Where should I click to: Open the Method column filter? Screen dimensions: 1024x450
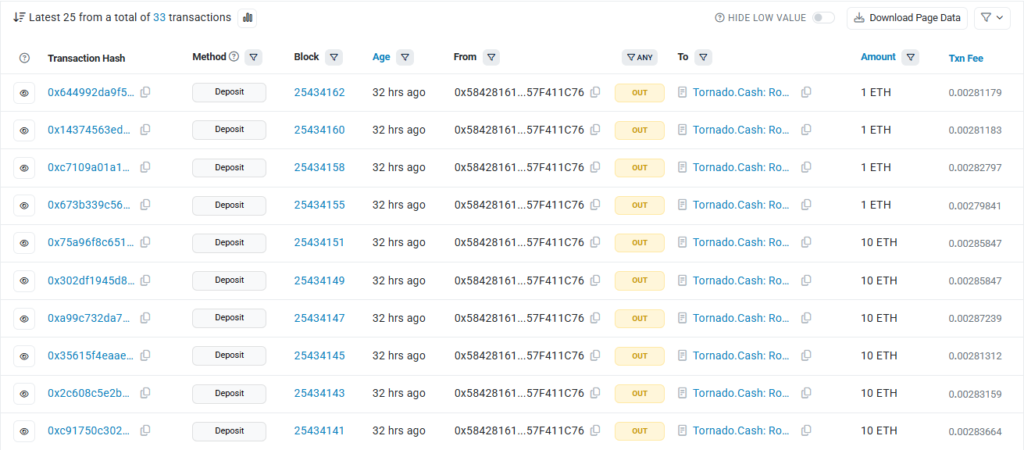(253, 57)
